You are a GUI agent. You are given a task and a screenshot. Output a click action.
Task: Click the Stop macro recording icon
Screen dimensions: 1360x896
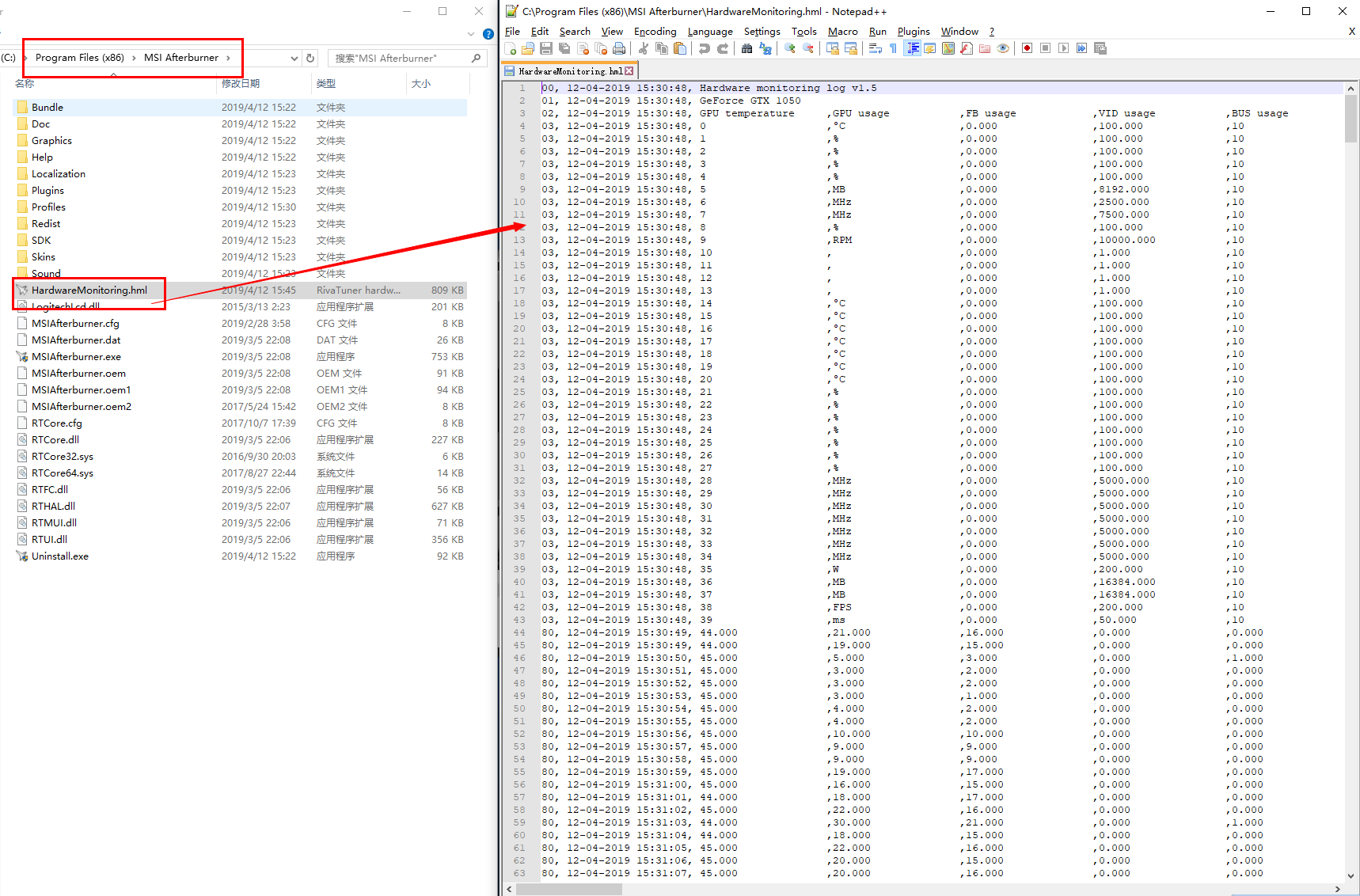tap(1045, 48)
